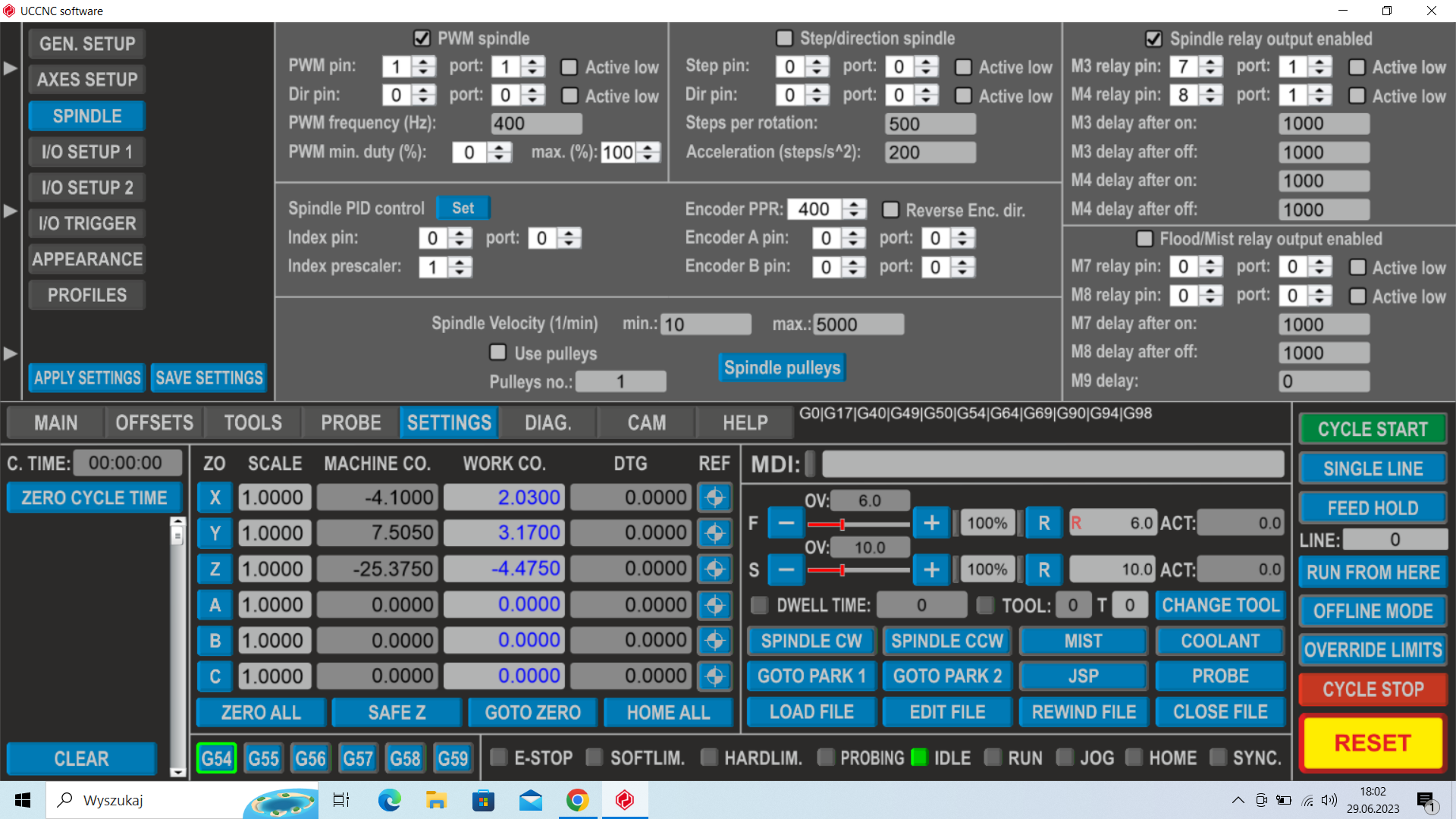1456x819 pixels.
Task: Click the X axis reference home icon
Action: click(714, 498)
